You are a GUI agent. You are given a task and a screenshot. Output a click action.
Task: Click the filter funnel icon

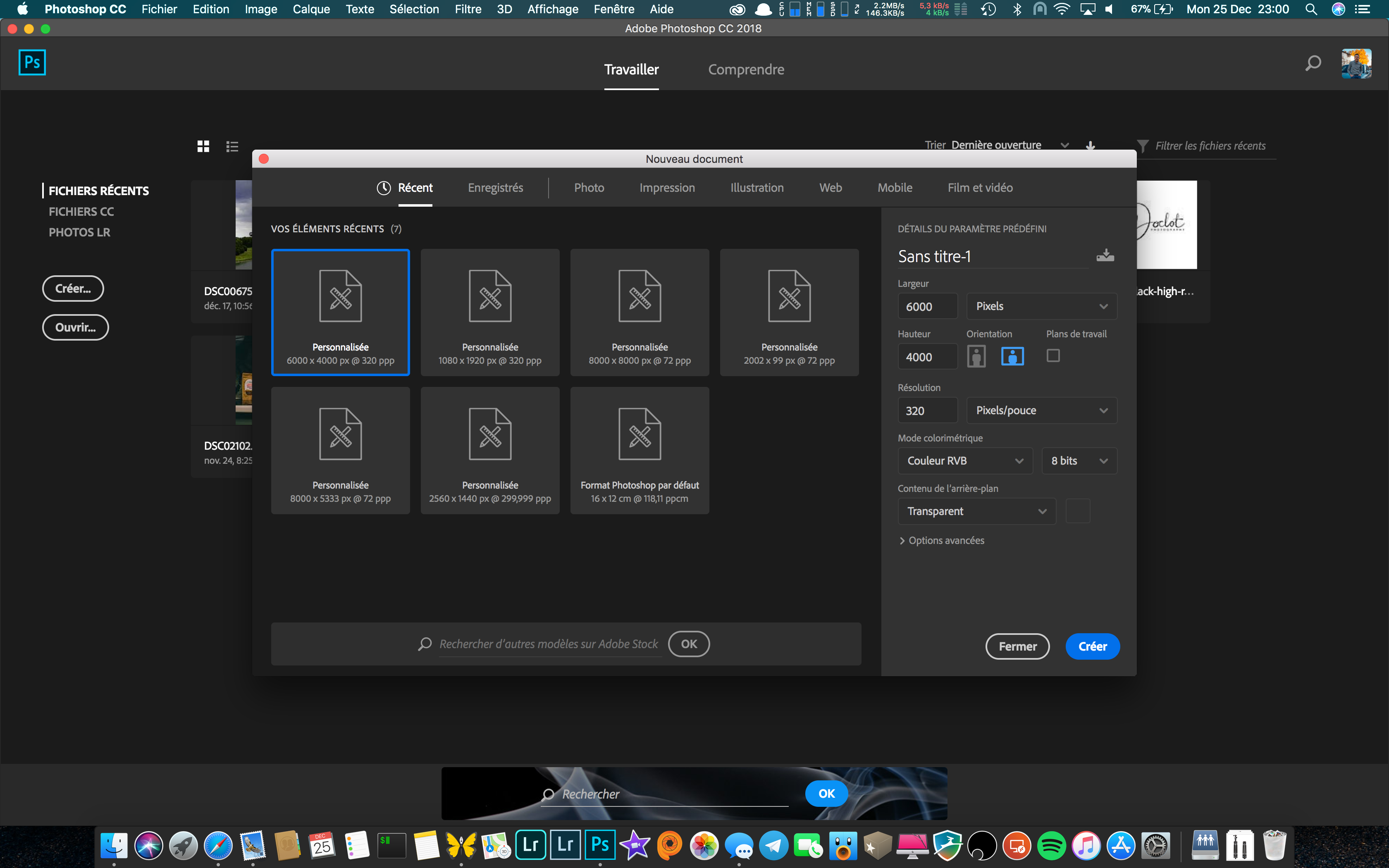(1143, 146)
